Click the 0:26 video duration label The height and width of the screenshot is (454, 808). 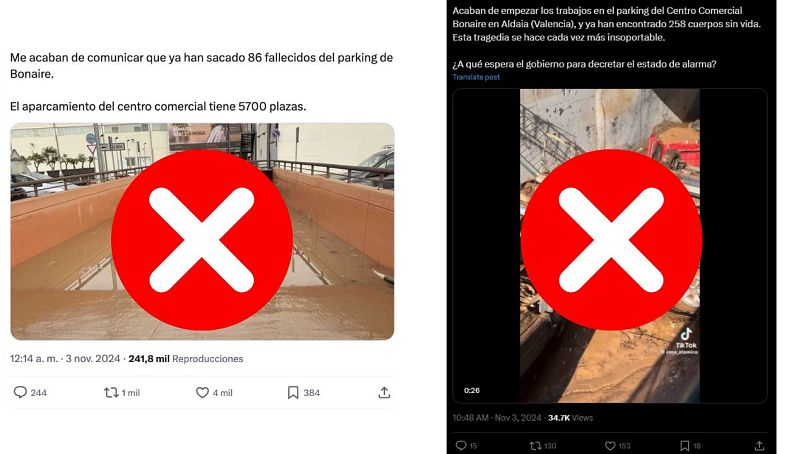tap(472, 390)
